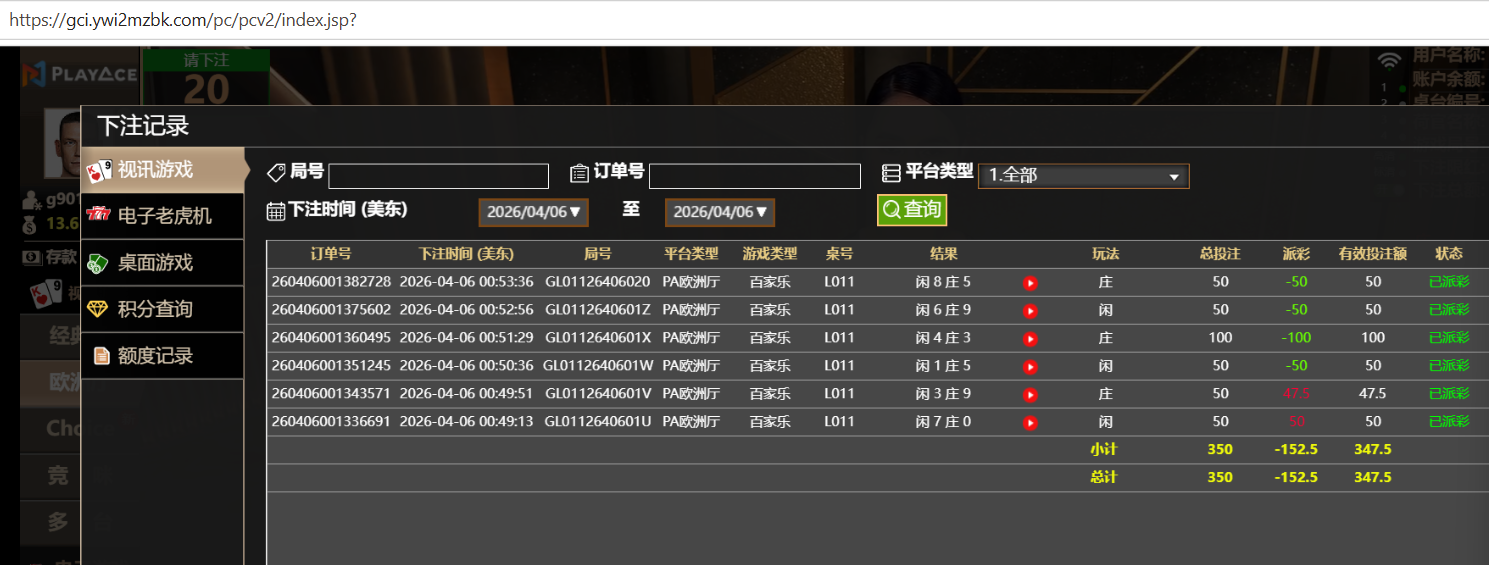Click the calendar icon beside 下注时间
1489x565 pixels.
click(x=276, y=211)
